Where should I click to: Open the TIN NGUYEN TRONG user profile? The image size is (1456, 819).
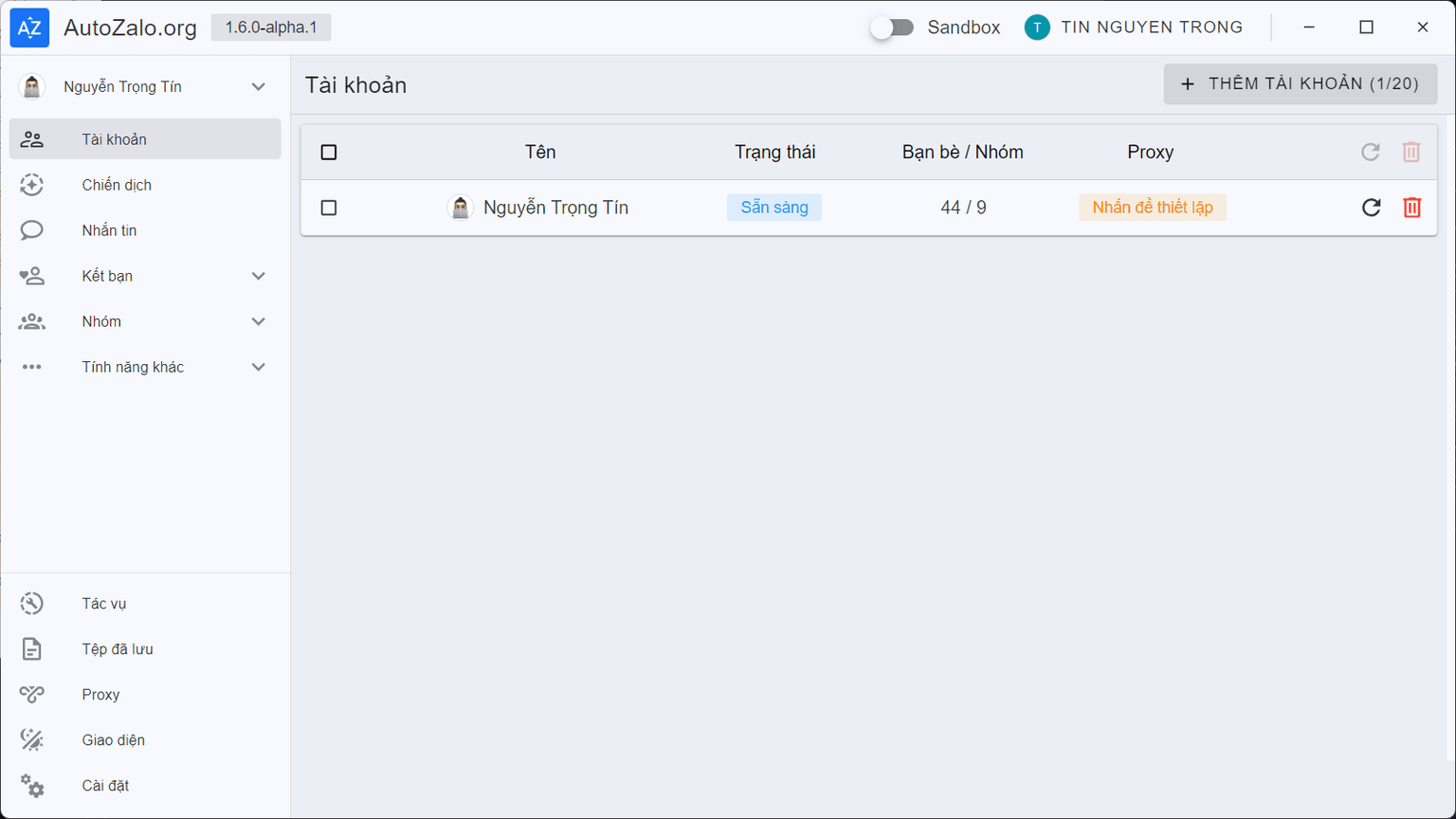pos(1134,27)
